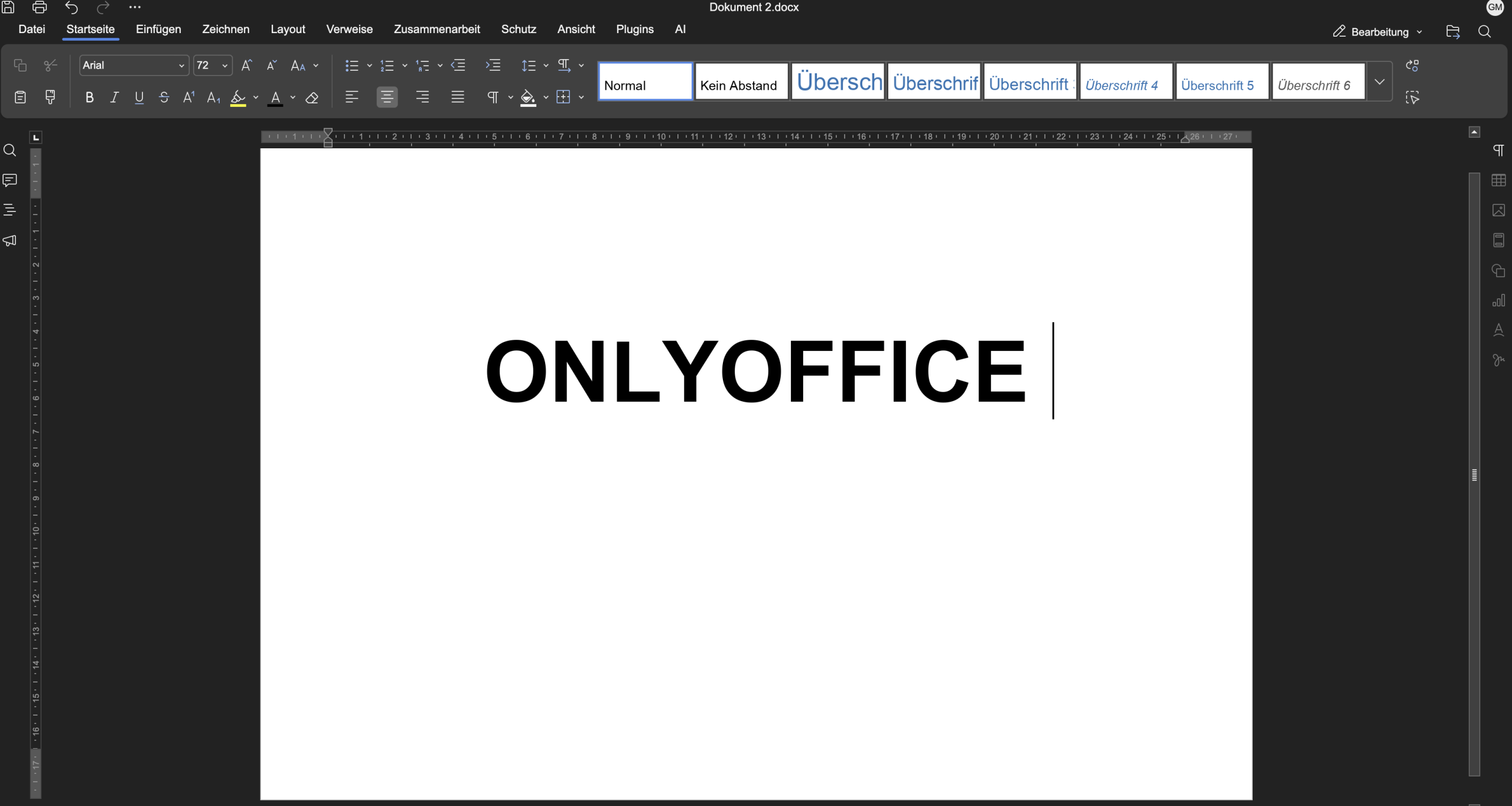Expand numbered list dropdown arrow
Viewport: 1512px width, 806px height.
click(x=405, y=66)
